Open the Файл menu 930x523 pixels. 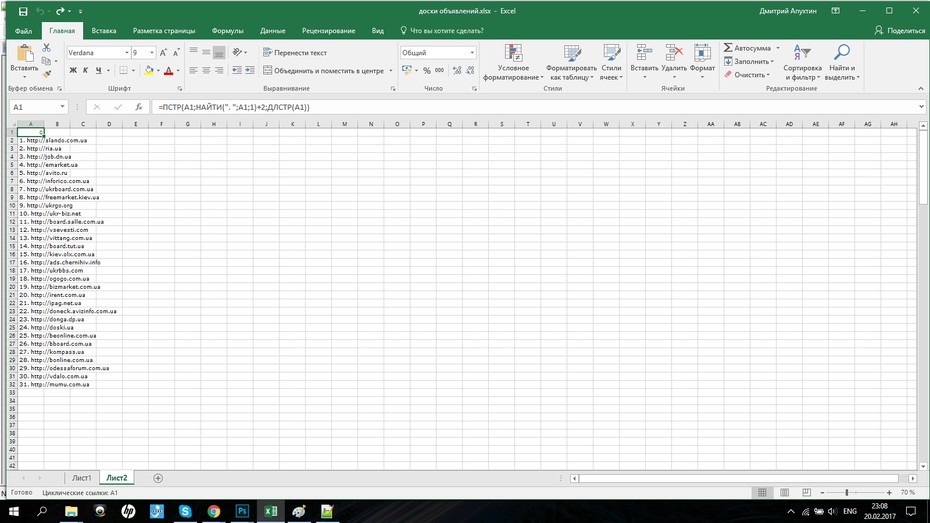pyautogui.click(x=24, y=31)
